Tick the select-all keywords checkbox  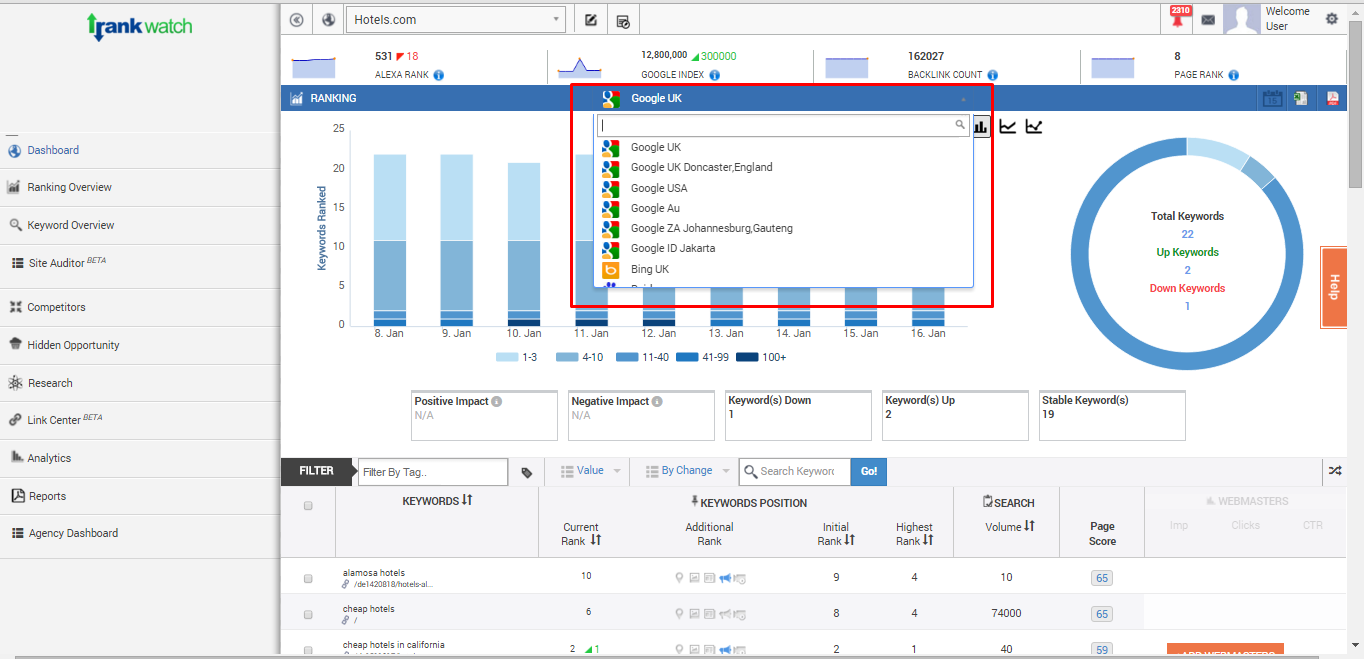[308, 506]
